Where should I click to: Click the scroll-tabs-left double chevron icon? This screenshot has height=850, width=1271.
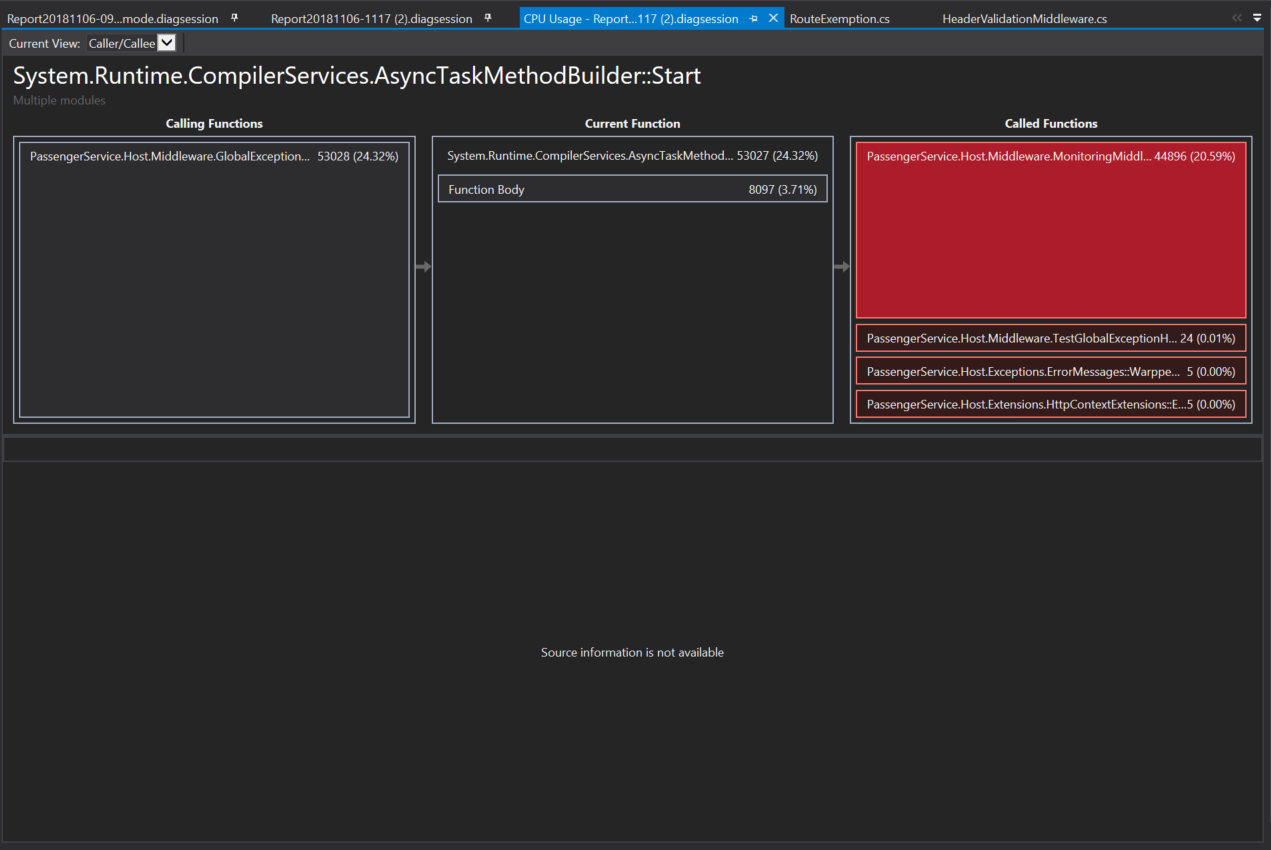[1236, 17]
